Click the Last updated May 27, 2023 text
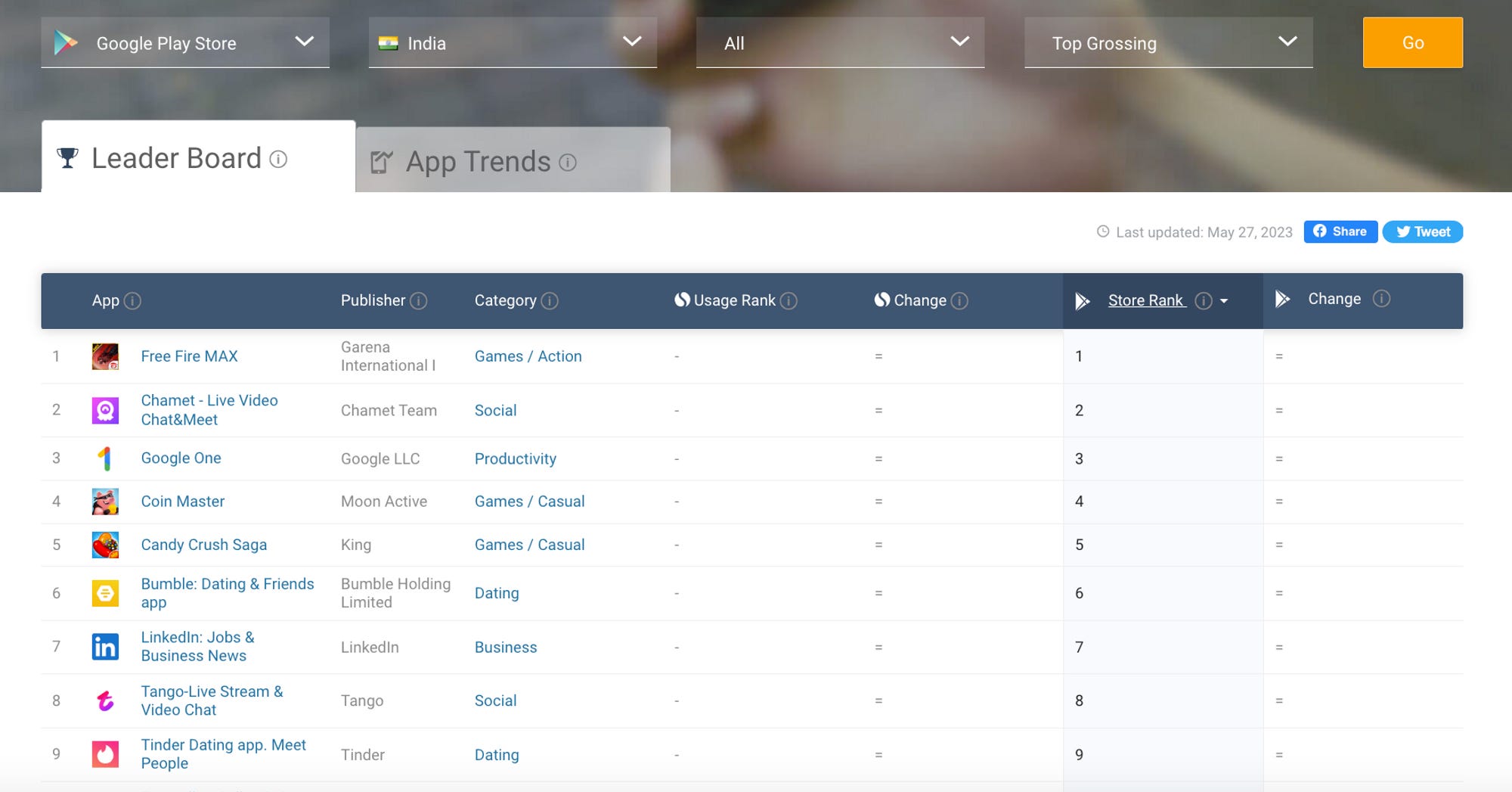This screenshot has height=792, width=1512. coord(1204,232)
